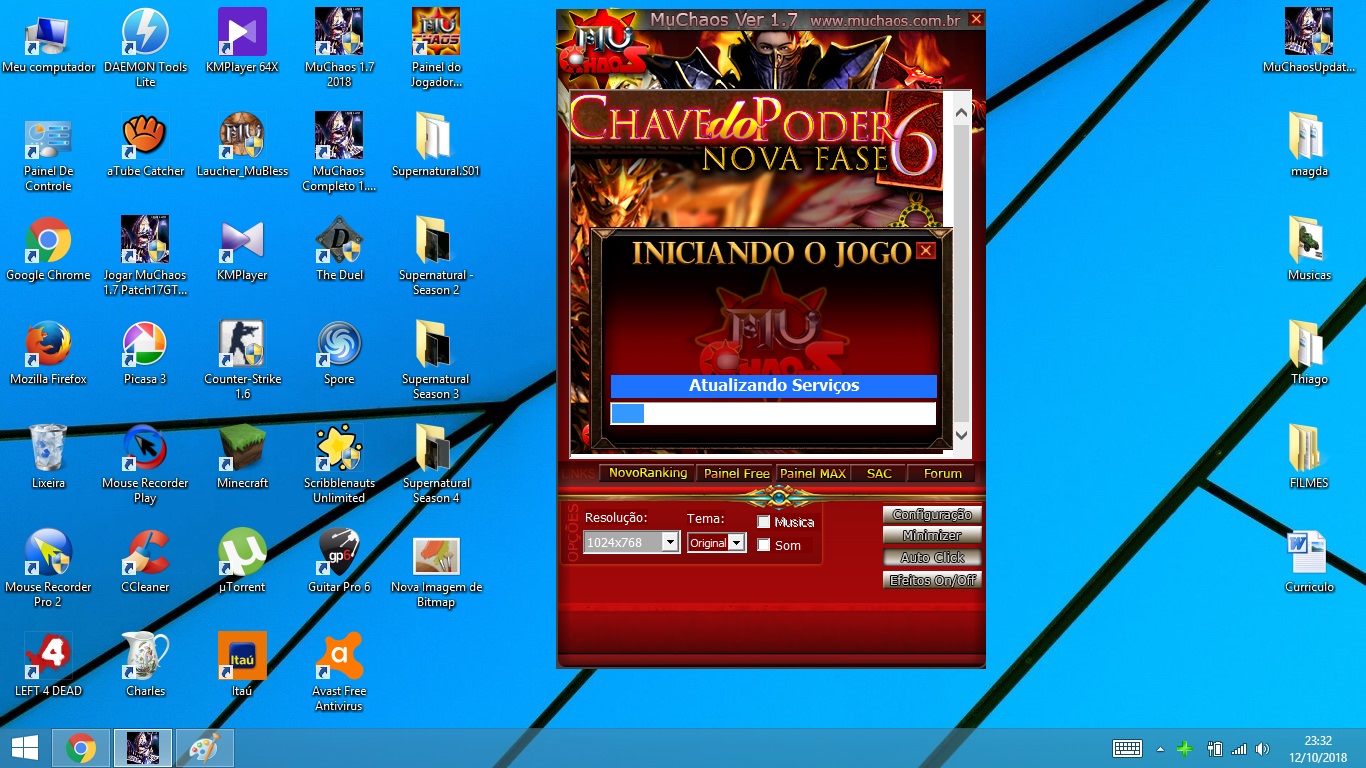Open magda folder on desktop

[1309, 146]
